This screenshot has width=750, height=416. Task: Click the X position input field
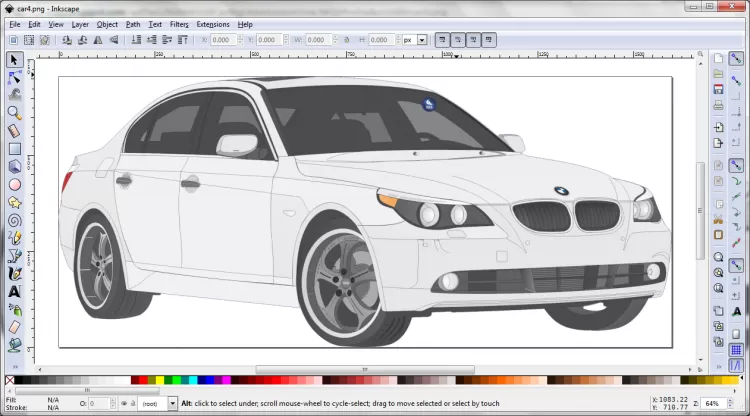(x=222, y=40)
